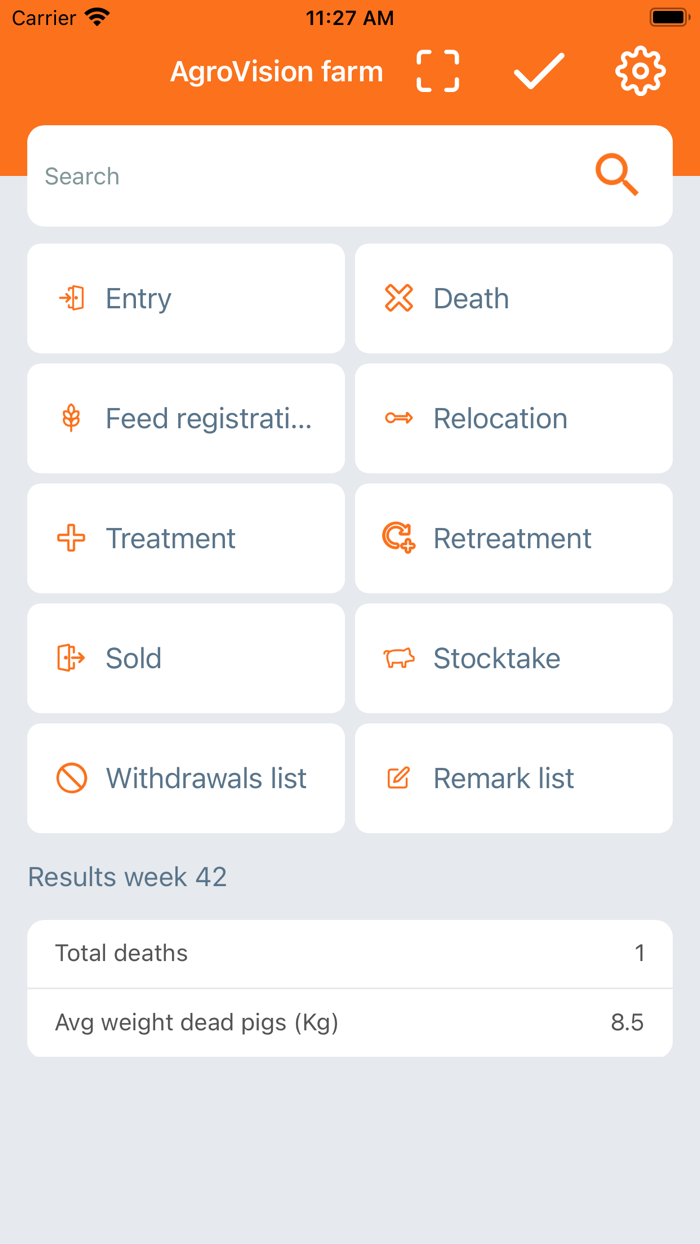This screenshot has width=700, height=1244.
Task: Select the Total deaths result row
Action: (350, 953)
